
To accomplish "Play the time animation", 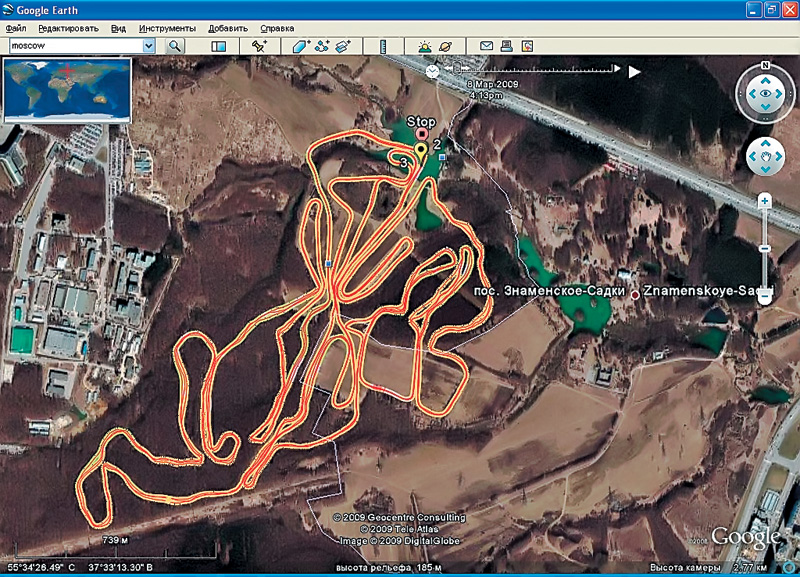I will coord(634,72).
